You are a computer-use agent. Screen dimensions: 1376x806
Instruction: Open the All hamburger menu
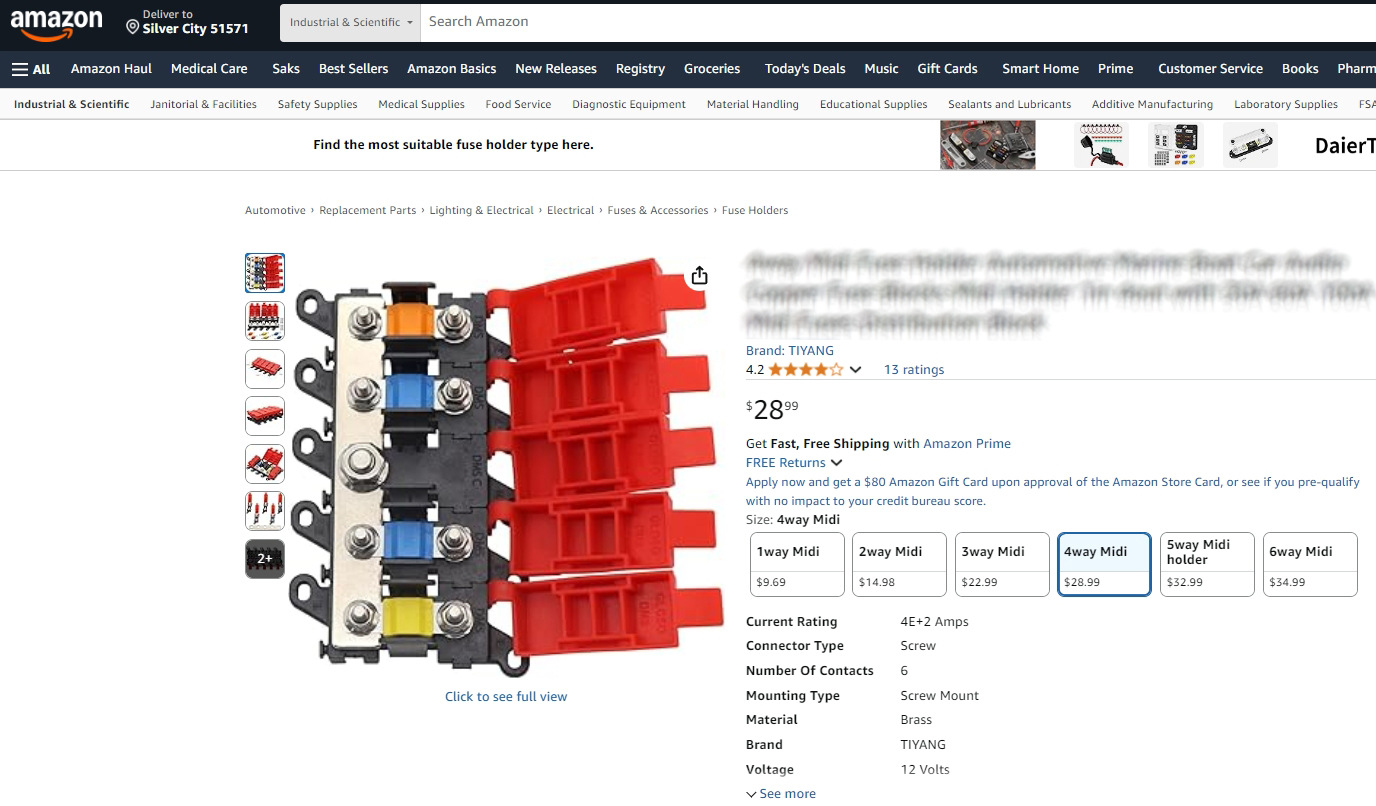coord(31,69)
